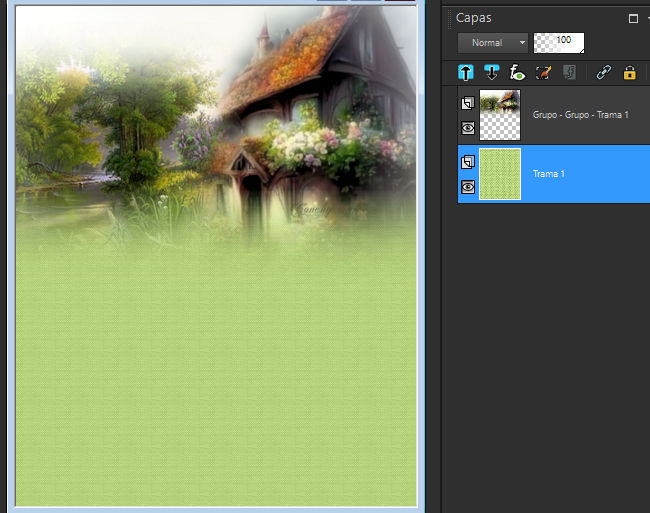Click the cottage thumbnail of the group layer
The height and width of the screenshot is (513, 650).
(x=500, y=115)
